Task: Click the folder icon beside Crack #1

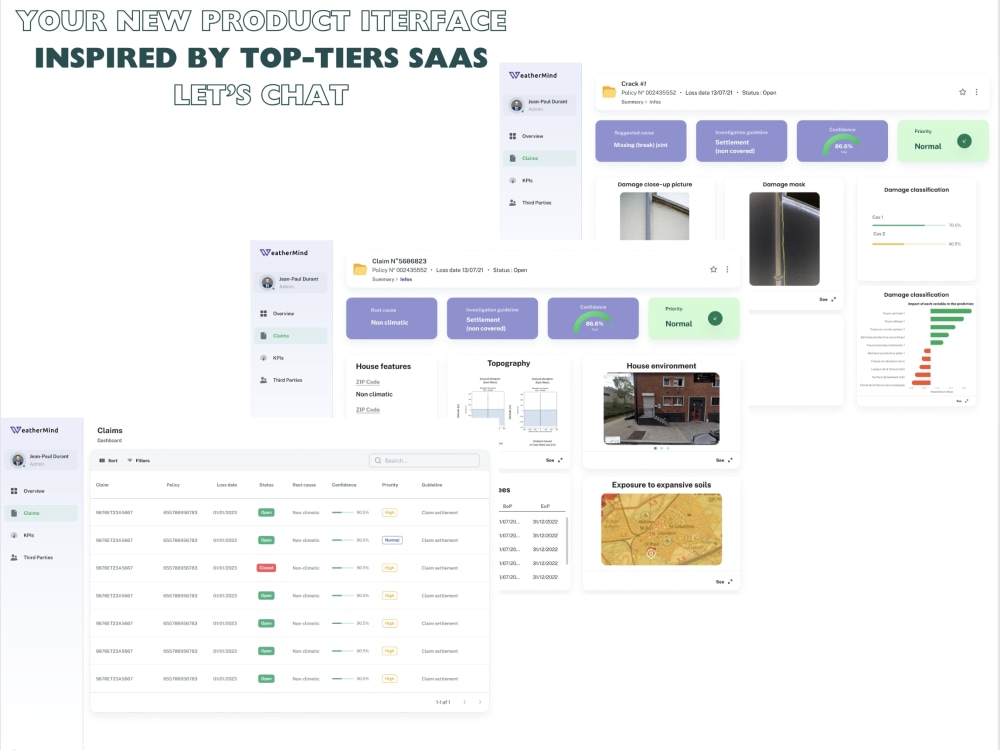Action: click(x=609, y=92)
